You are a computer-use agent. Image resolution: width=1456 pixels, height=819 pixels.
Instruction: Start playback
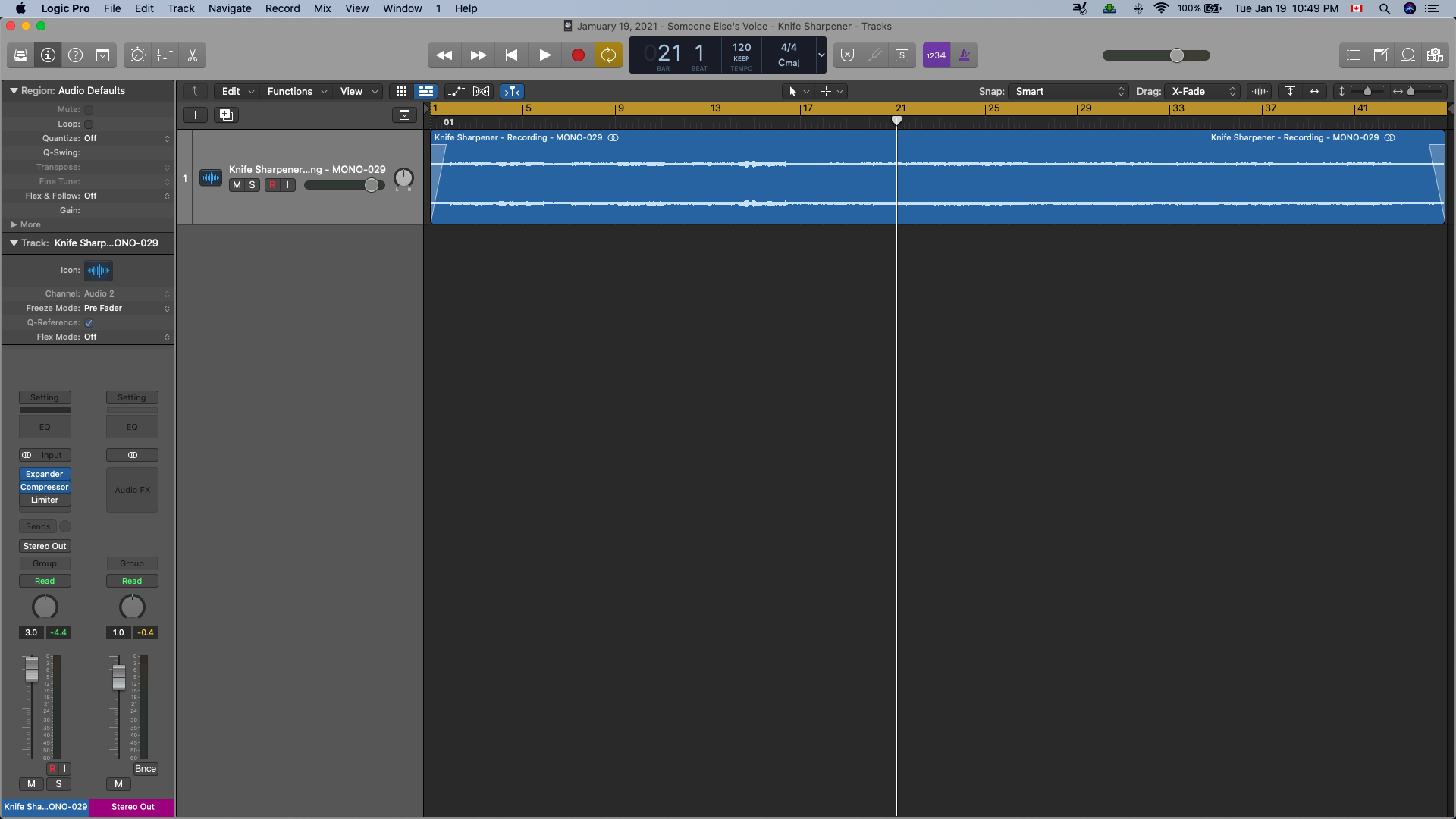pyautogui.click(x=544, y=55)
